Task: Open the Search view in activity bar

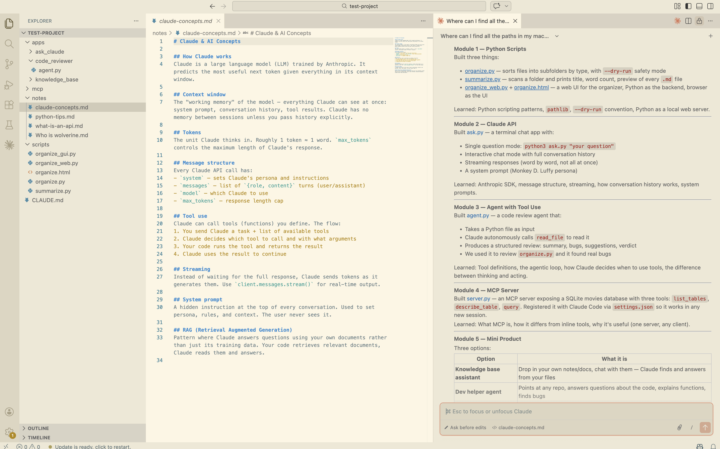Action: tap(9, 44)
